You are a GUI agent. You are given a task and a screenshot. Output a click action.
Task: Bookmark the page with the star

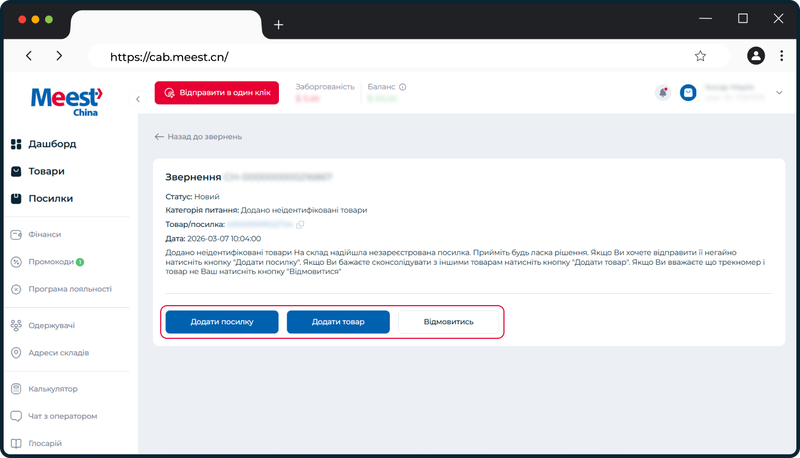(700, 56)
